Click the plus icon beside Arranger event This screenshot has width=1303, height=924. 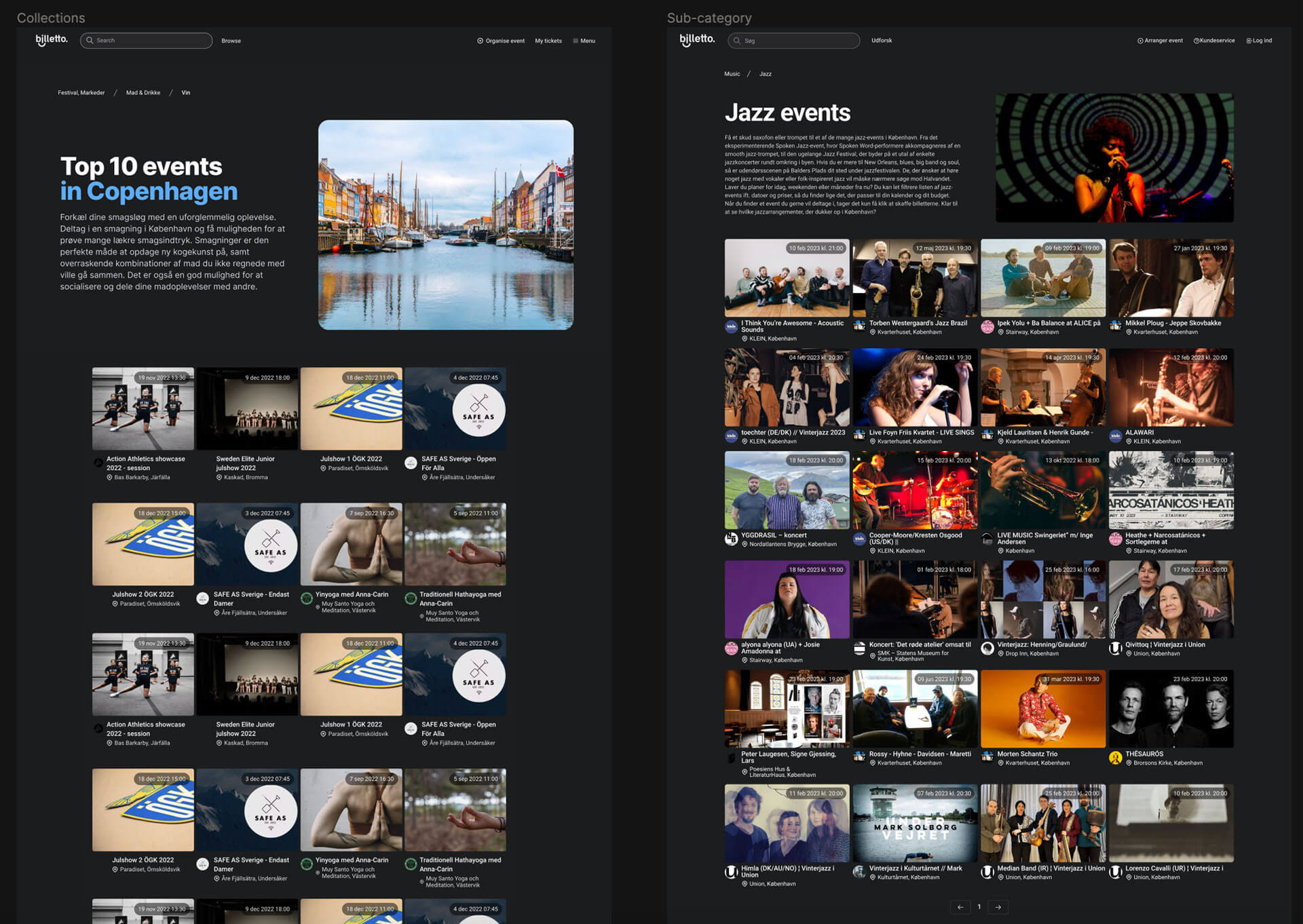tap(1140, 41)
